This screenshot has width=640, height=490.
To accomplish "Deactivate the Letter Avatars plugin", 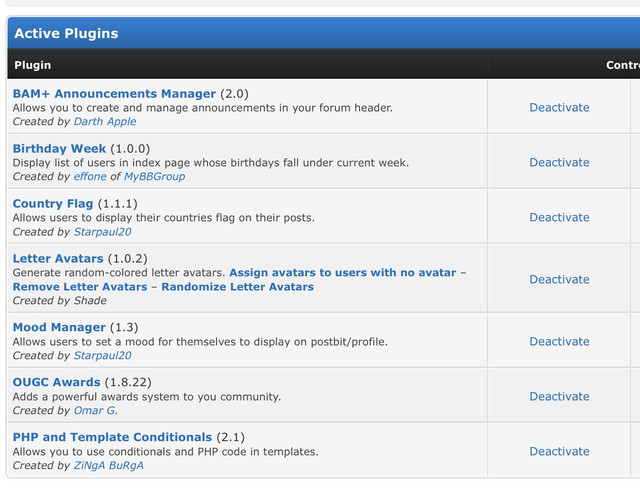I will (559, 279).
